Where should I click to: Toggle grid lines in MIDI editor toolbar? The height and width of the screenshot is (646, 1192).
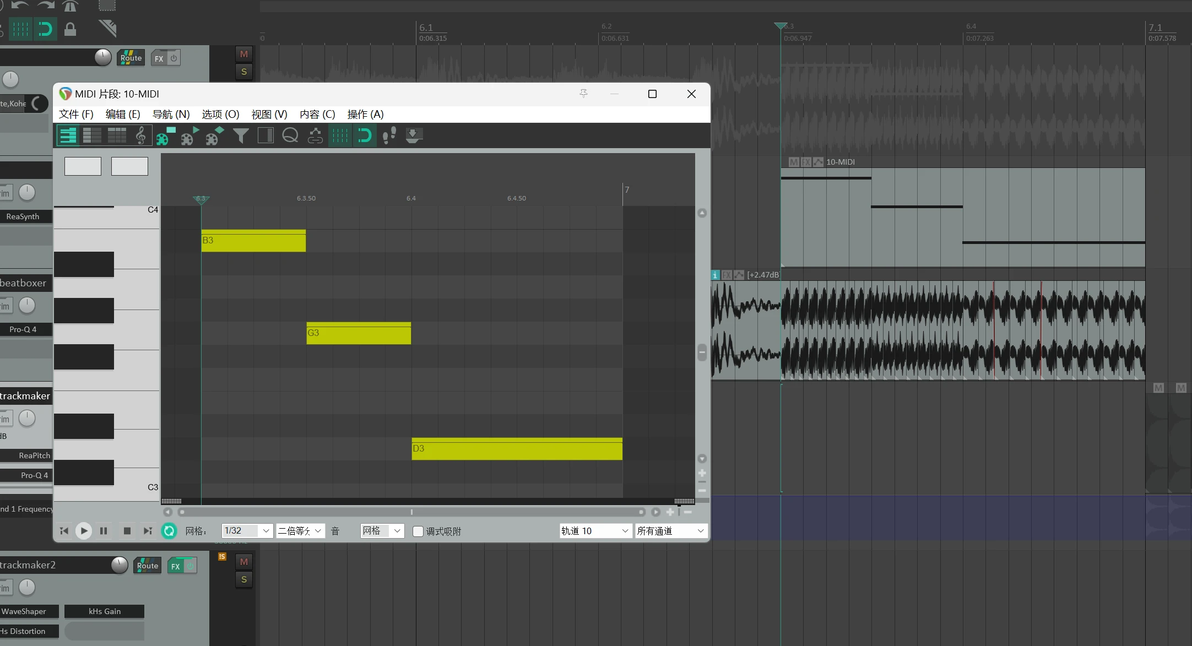(x=340, y=135)
